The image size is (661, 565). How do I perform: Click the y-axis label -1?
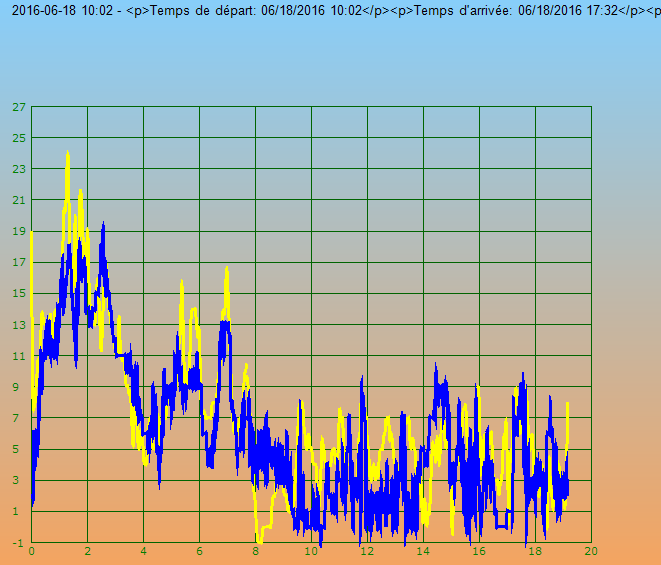pyautogui.click(x=20, y=542)
